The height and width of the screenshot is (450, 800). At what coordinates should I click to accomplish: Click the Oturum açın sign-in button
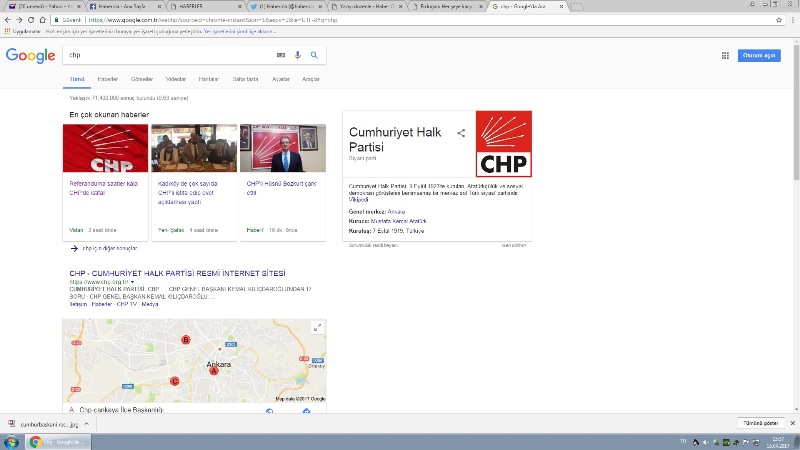tap(759, 55)
